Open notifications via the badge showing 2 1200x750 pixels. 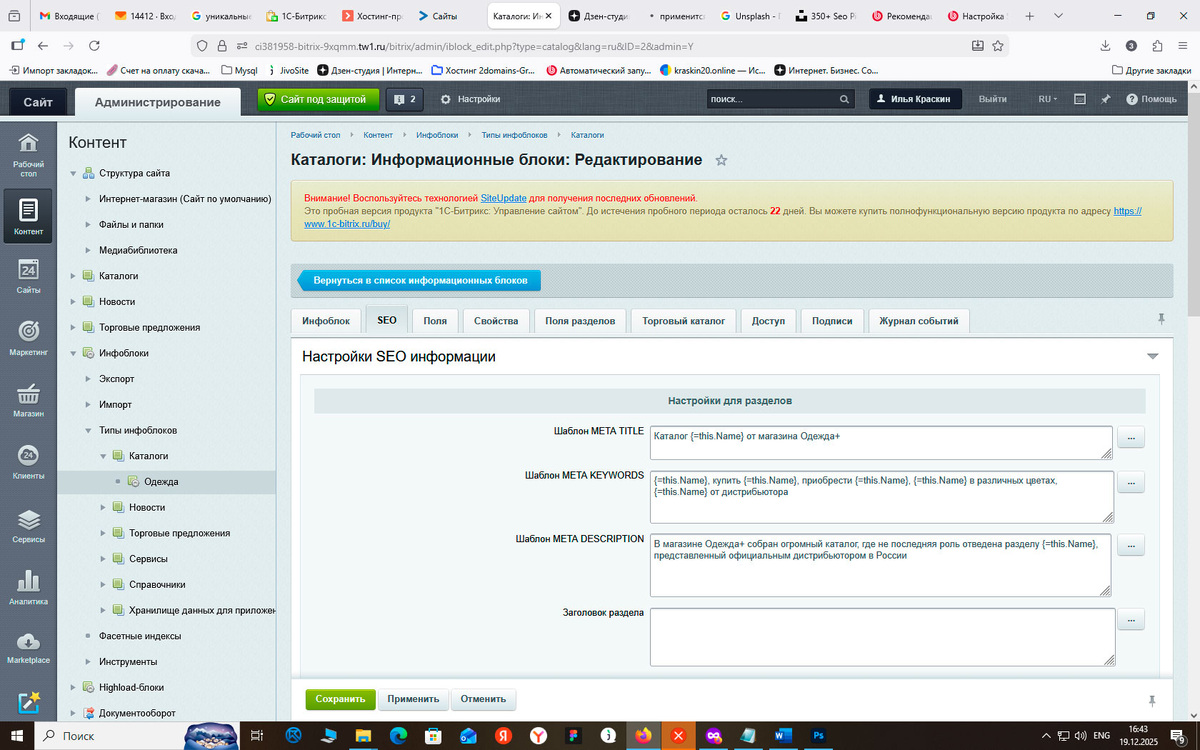click(x=405, y=99)
